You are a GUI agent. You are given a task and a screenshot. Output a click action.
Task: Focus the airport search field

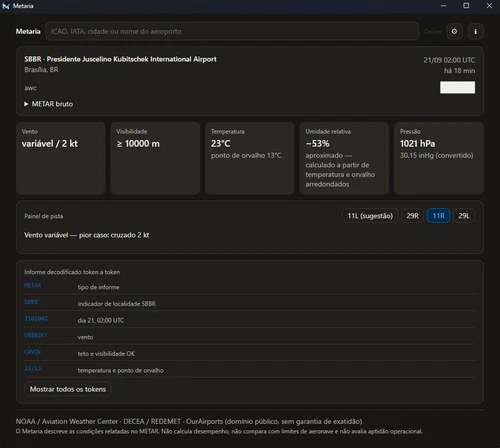click(x=232, y=31)
